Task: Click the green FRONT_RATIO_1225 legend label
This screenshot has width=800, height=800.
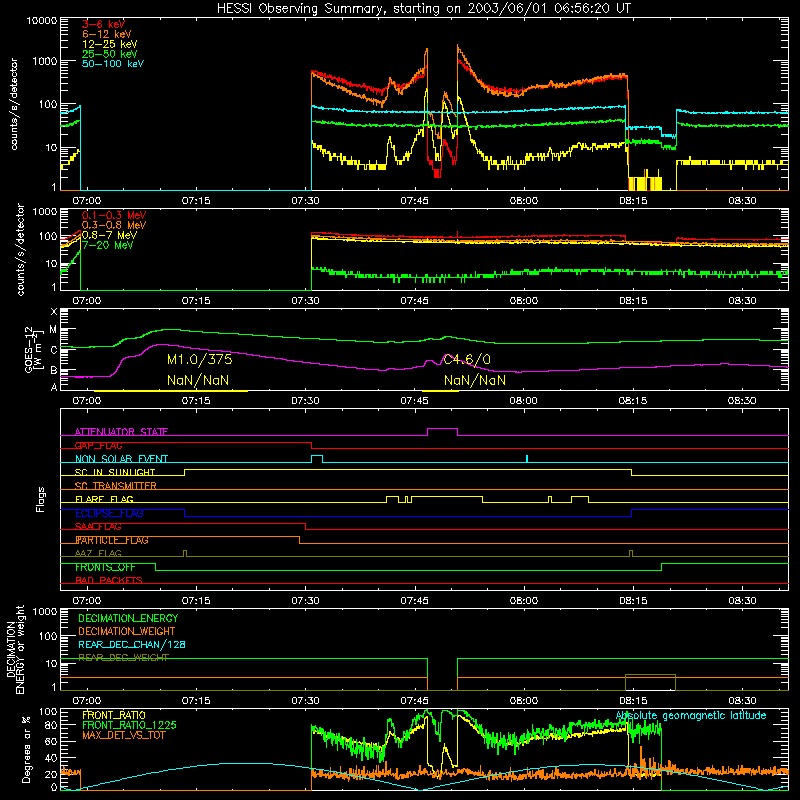Action: click(x=129, y=725)
